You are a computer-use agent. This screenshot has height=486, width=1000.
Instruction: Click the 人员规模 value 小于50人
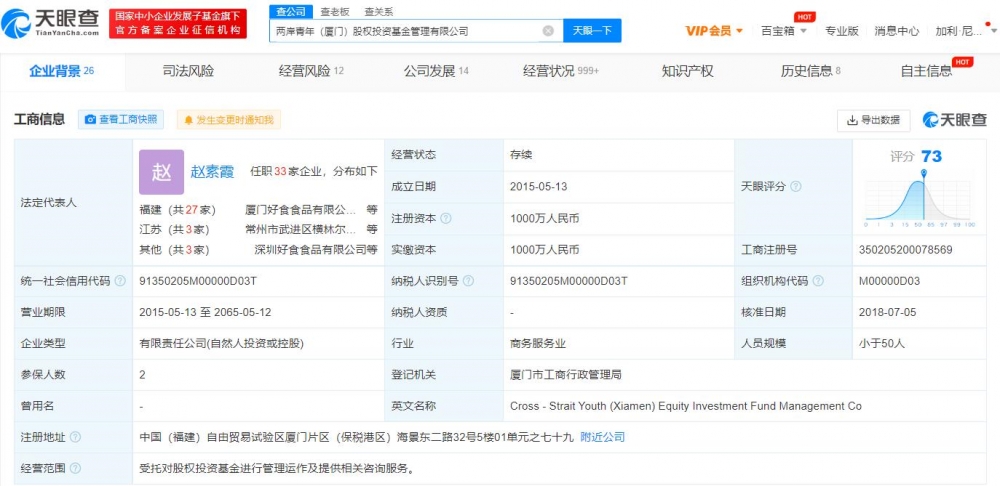[881, 343]
